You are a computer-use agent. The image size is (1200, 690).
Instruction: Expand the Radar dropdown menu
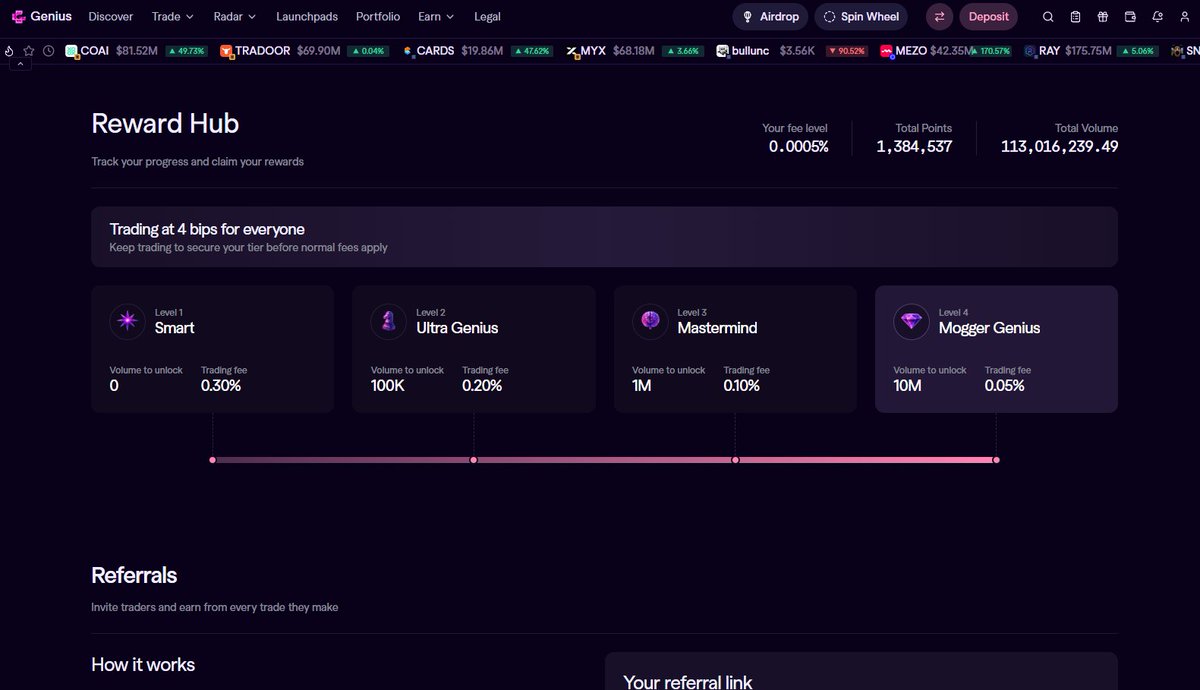[235, 17]
